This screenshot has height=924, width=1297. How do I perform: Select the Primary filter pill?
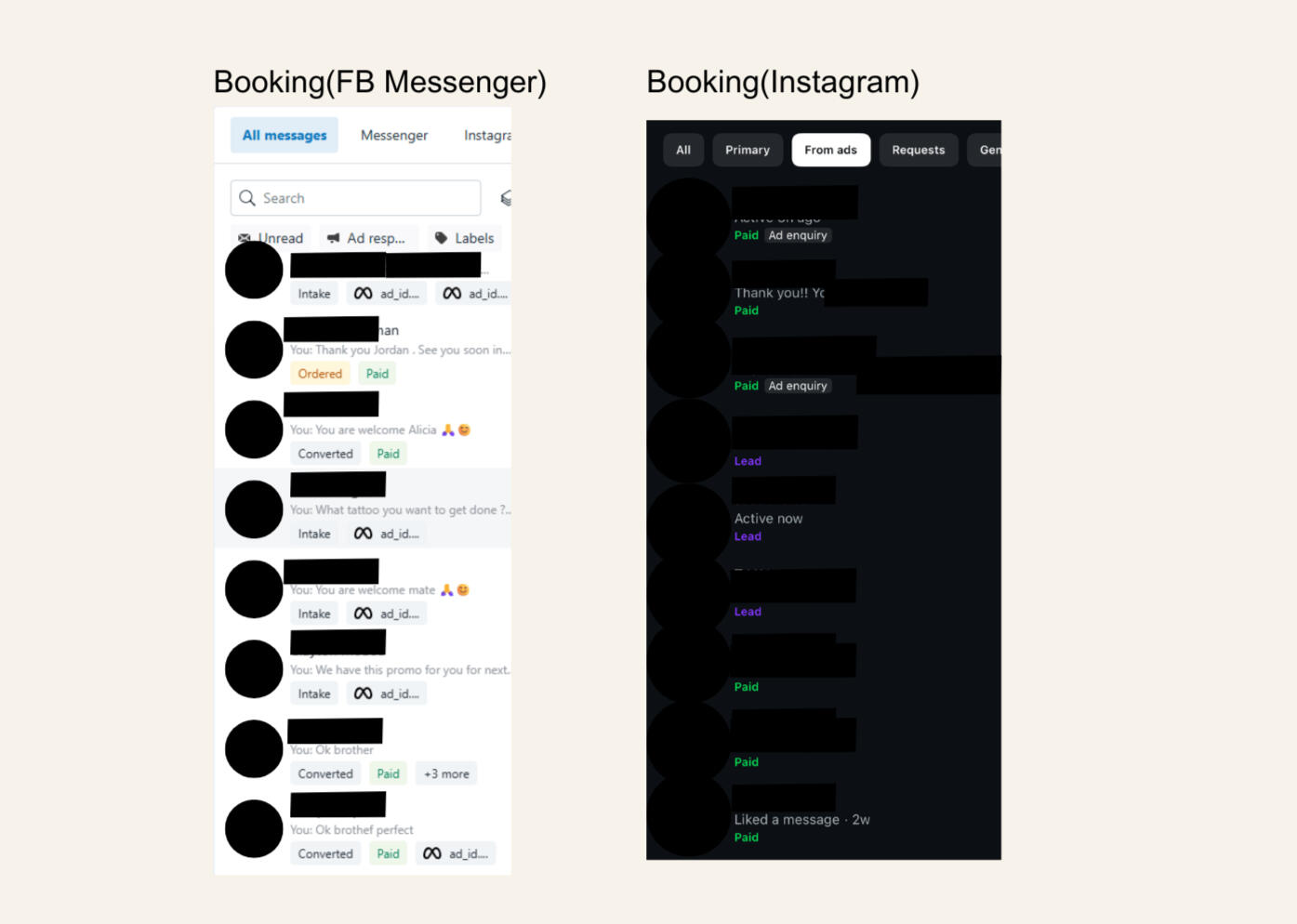[x=748, y=150]
